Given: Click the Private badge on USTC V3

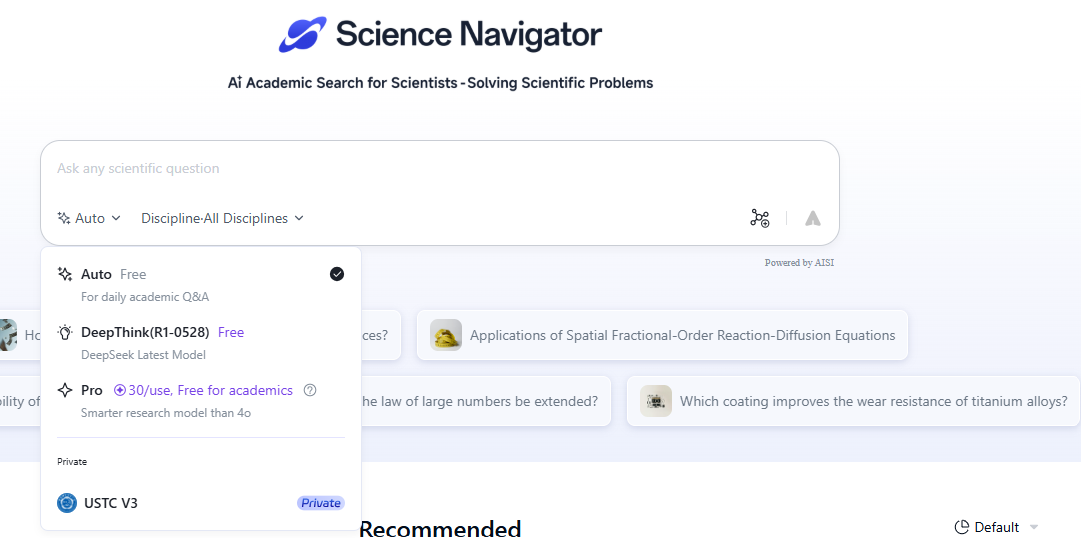Looking at the screenshot, I should coord(321,503).
